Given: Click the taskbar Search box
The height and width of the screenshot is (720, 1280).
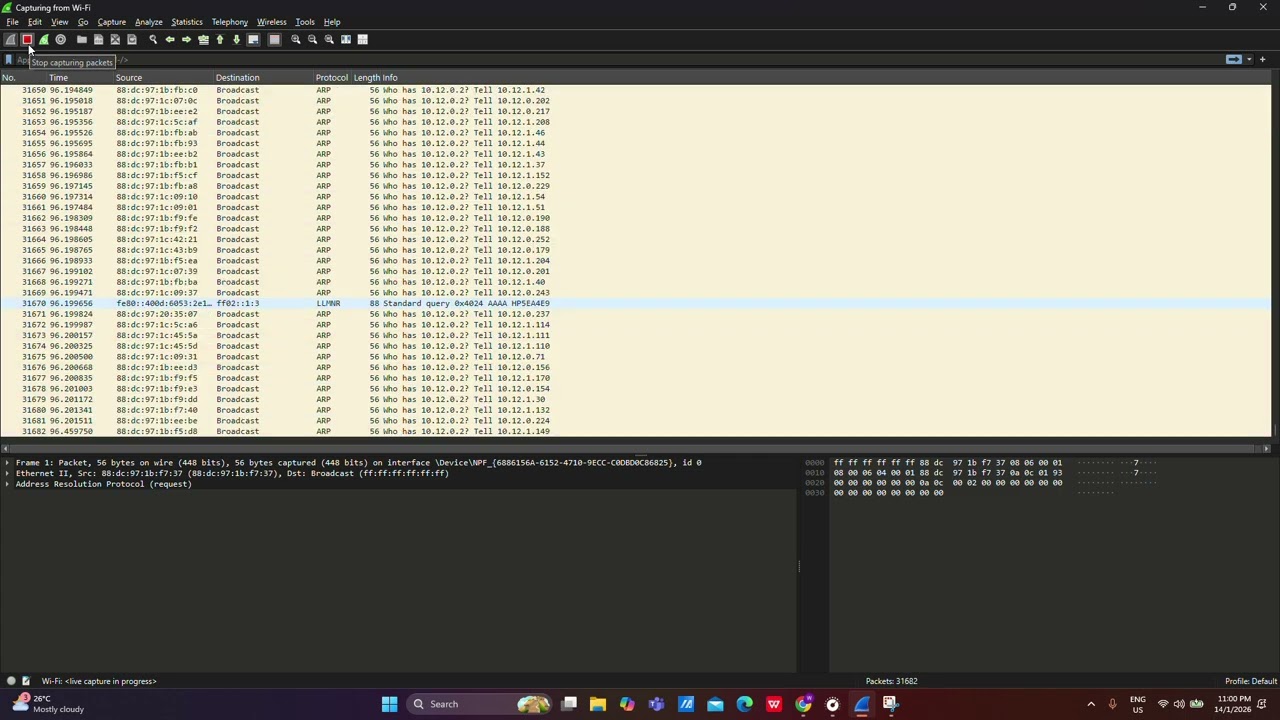Looking at the screenshot, I should (479, 704).
